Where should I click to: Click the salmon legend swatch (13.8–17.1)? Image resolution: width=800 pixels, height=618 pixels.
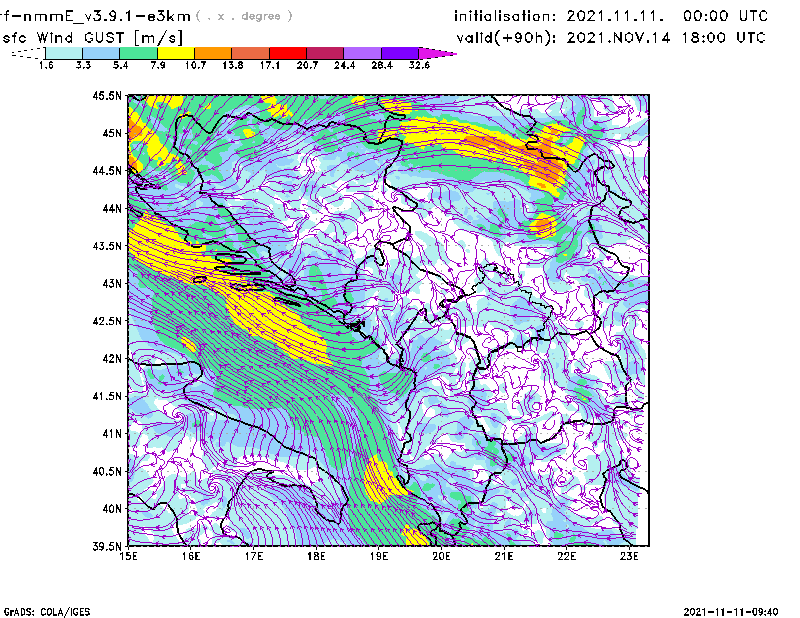click(x=251, y=53)
